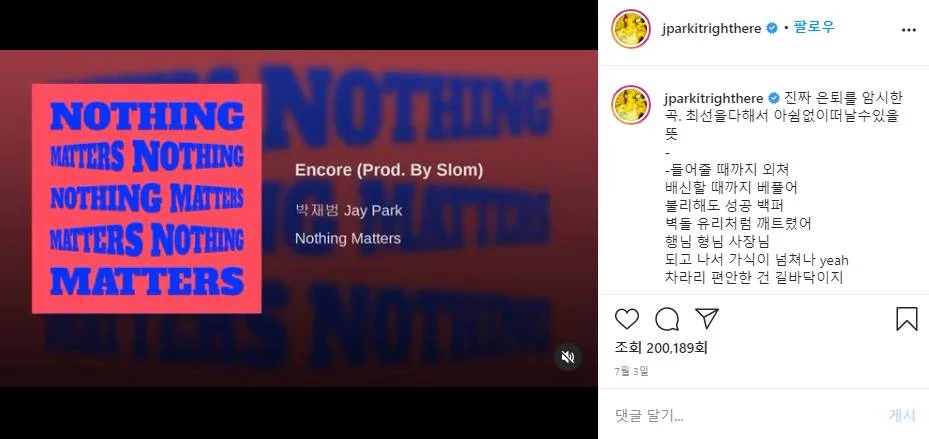The width and height of the screenshot is (929, 439).
Task: Share post with paper plane icon
Action: 707,319
